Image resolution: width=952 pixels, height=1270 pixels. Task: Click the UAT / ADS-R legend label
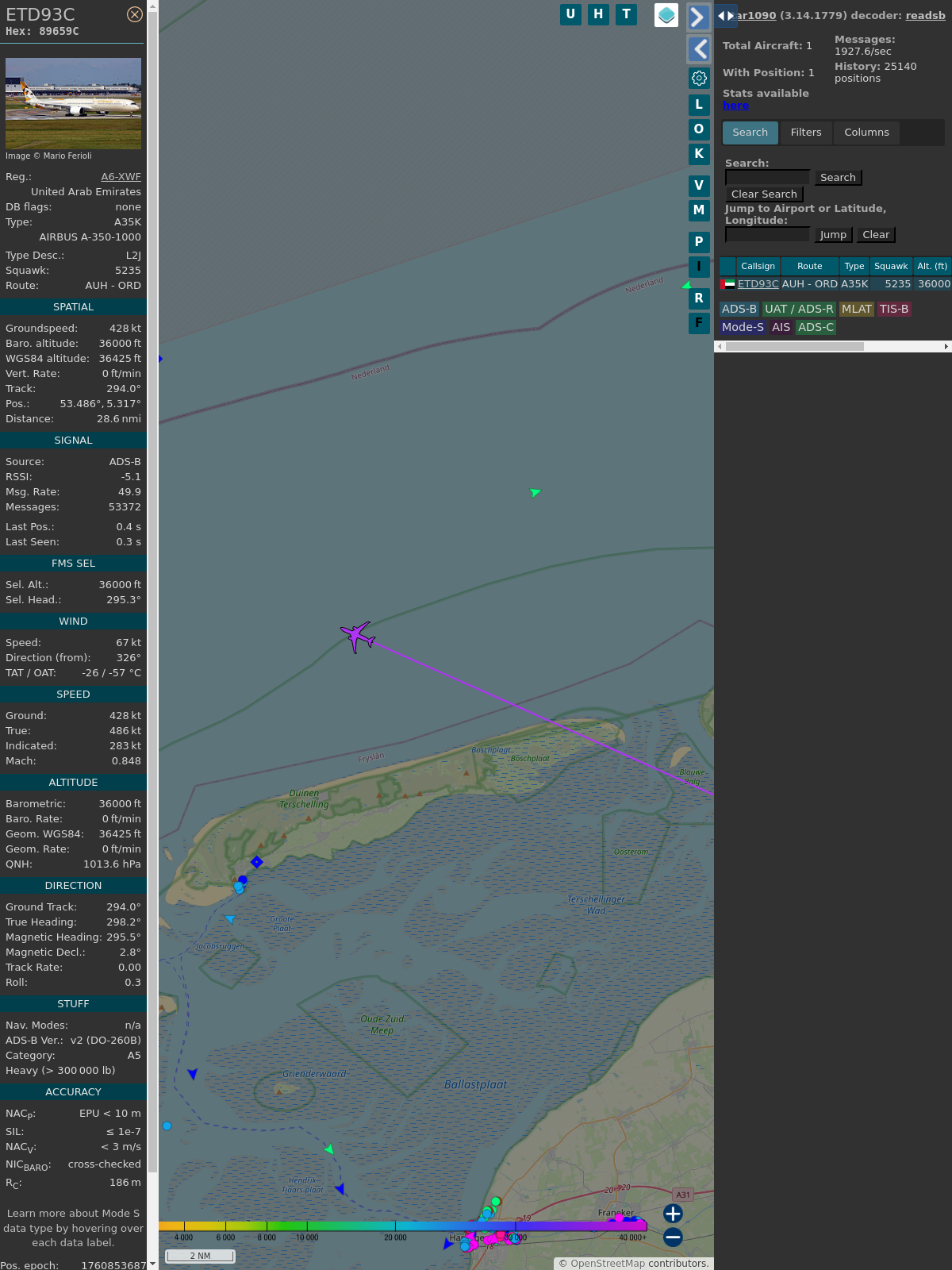(799, 310)
